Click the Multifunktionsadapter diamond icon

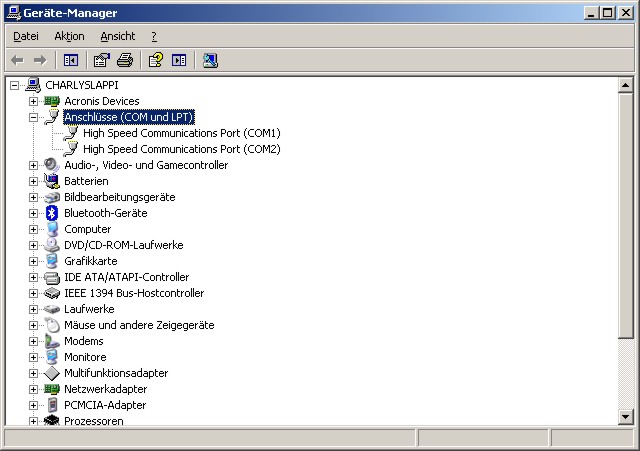tap(52, 373)
